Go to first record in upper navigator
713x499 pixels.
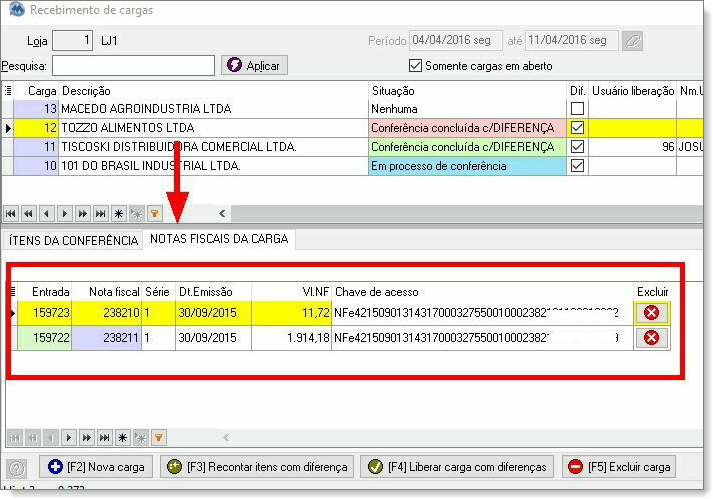(11, 213)
